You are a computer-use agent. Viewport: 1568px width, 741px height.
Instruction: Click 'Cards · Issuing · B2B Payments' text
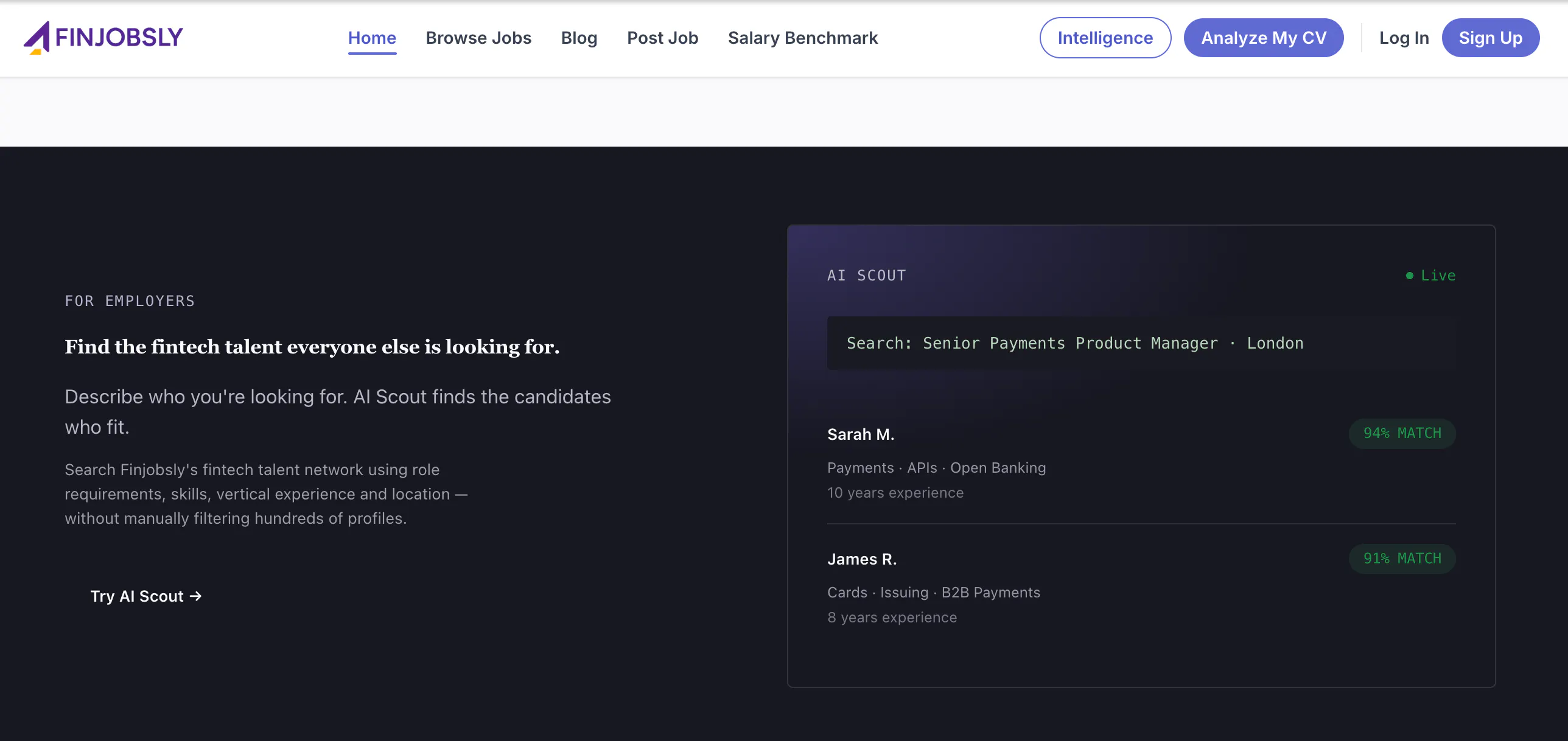coord(933,593)
